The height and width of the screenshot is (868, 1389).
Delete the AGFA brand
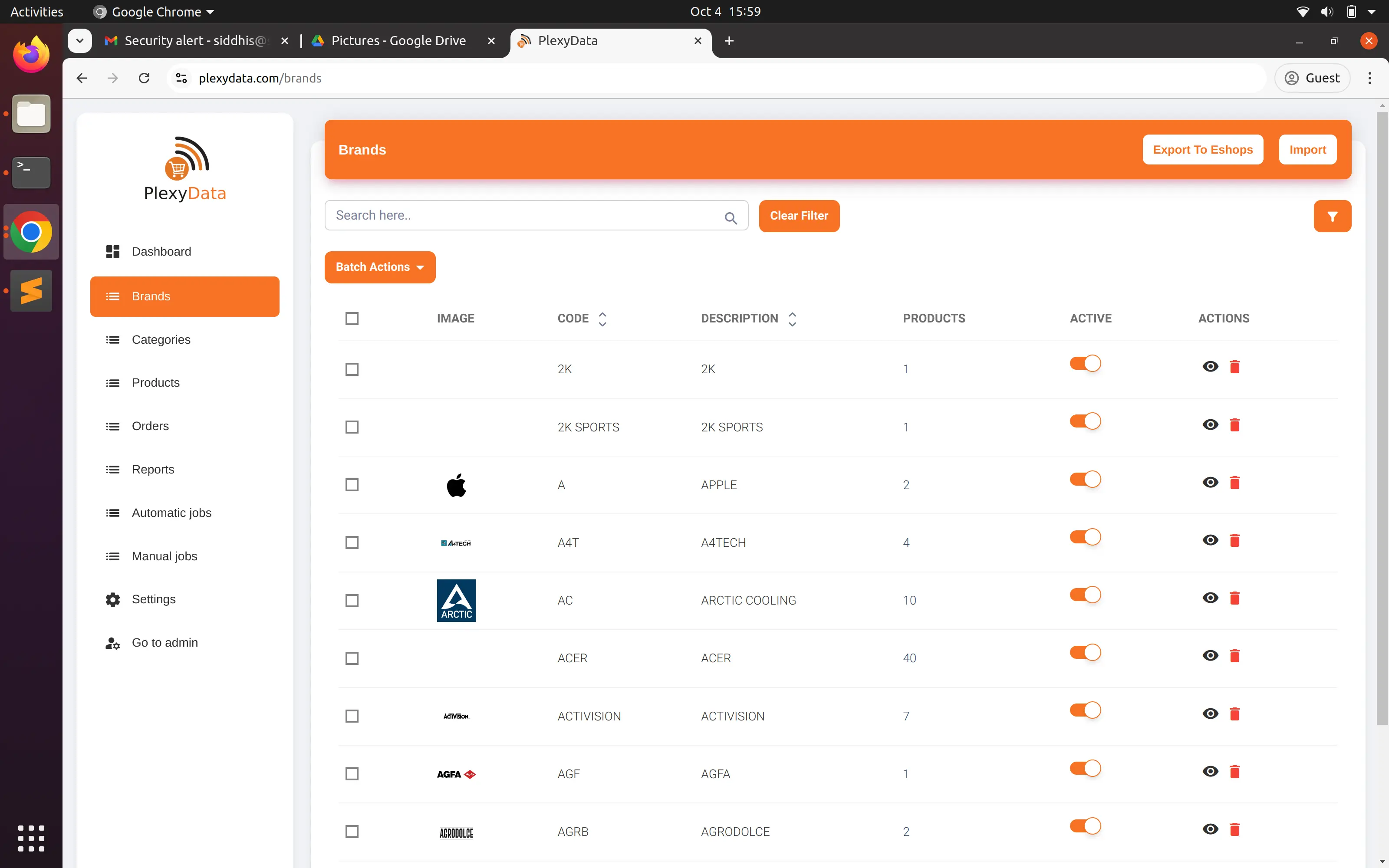[x=1234, y=771]
